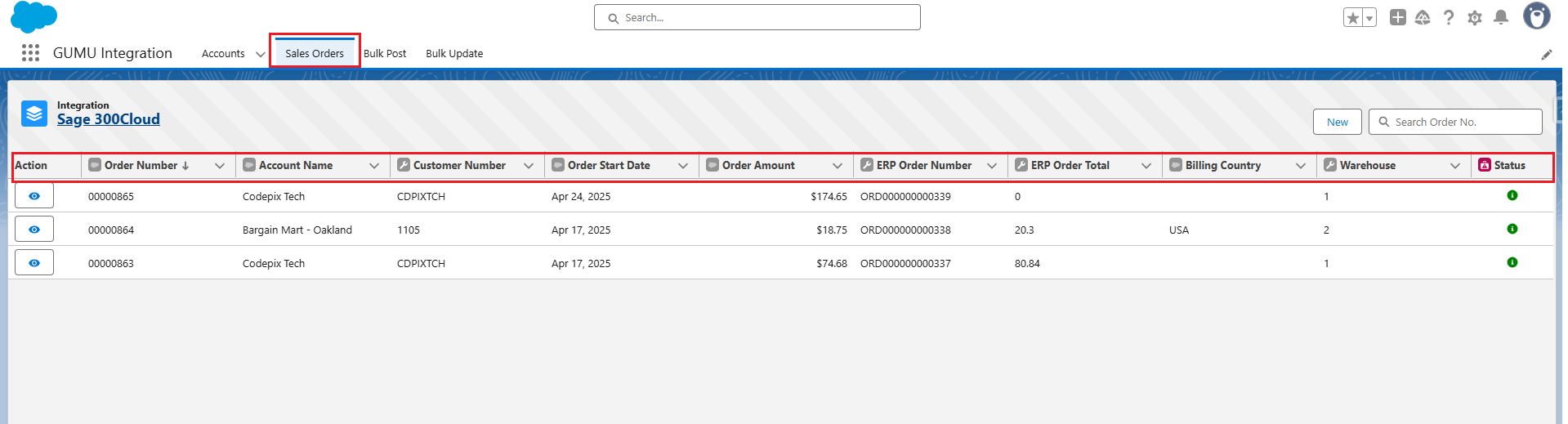The height and width of the screenshot is (424, 1568).
Task: Open the Setup gear icon
Action: 1475,17
